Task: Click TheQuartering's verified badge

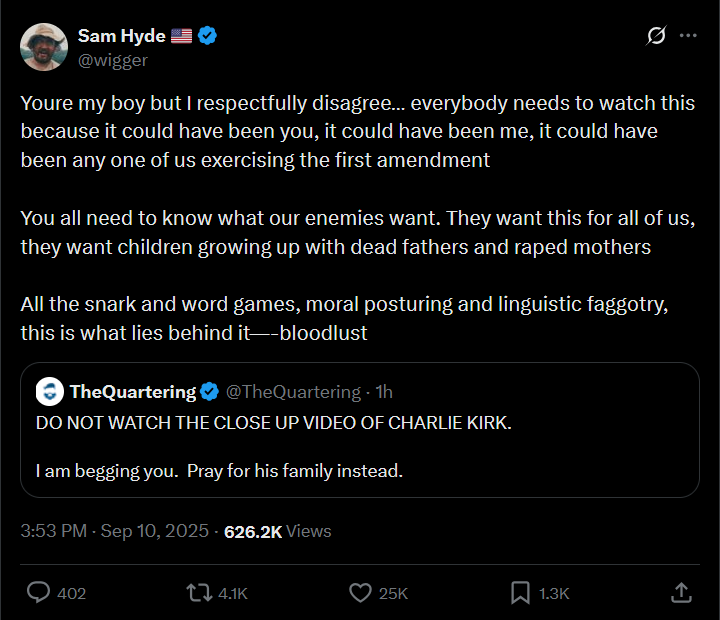Action: [209, 391]
